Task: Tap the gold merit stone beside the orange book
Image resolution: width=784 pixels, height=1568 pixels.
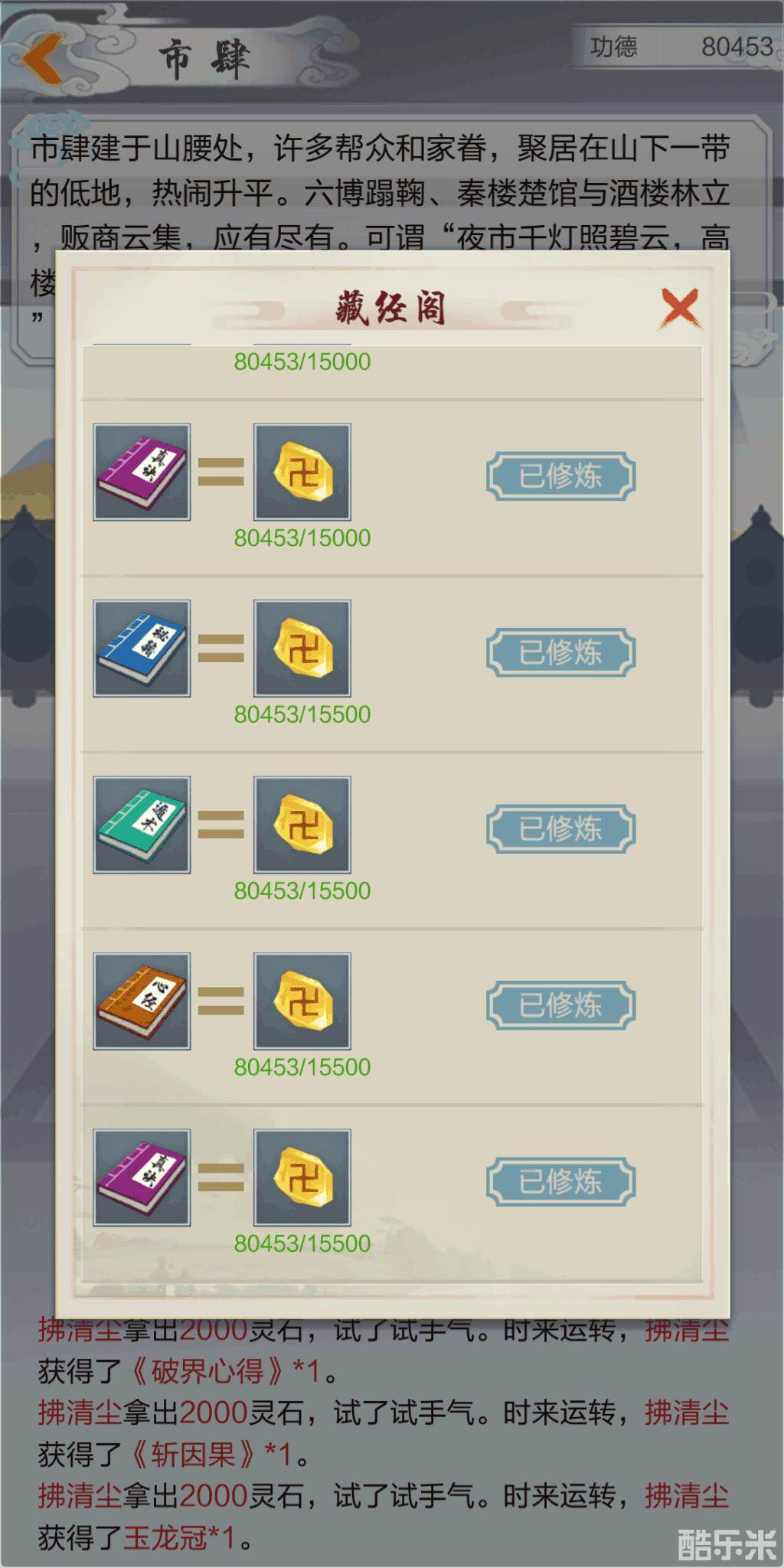Action: coord(302,1001)
